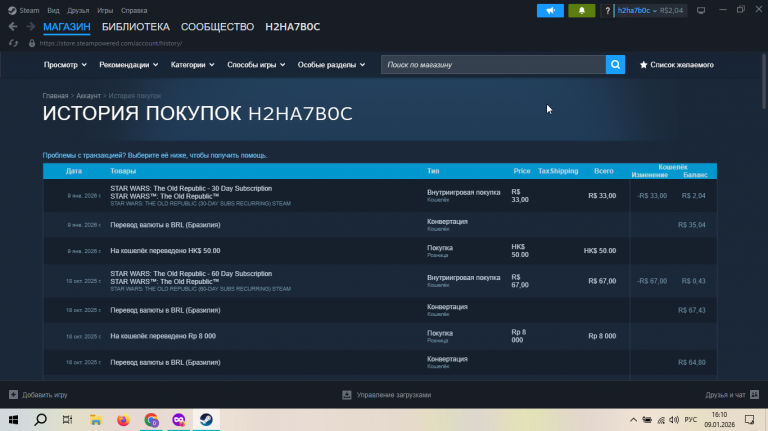Click balance value R$ 64,80

pyautogui.click(x=692, y=362)
